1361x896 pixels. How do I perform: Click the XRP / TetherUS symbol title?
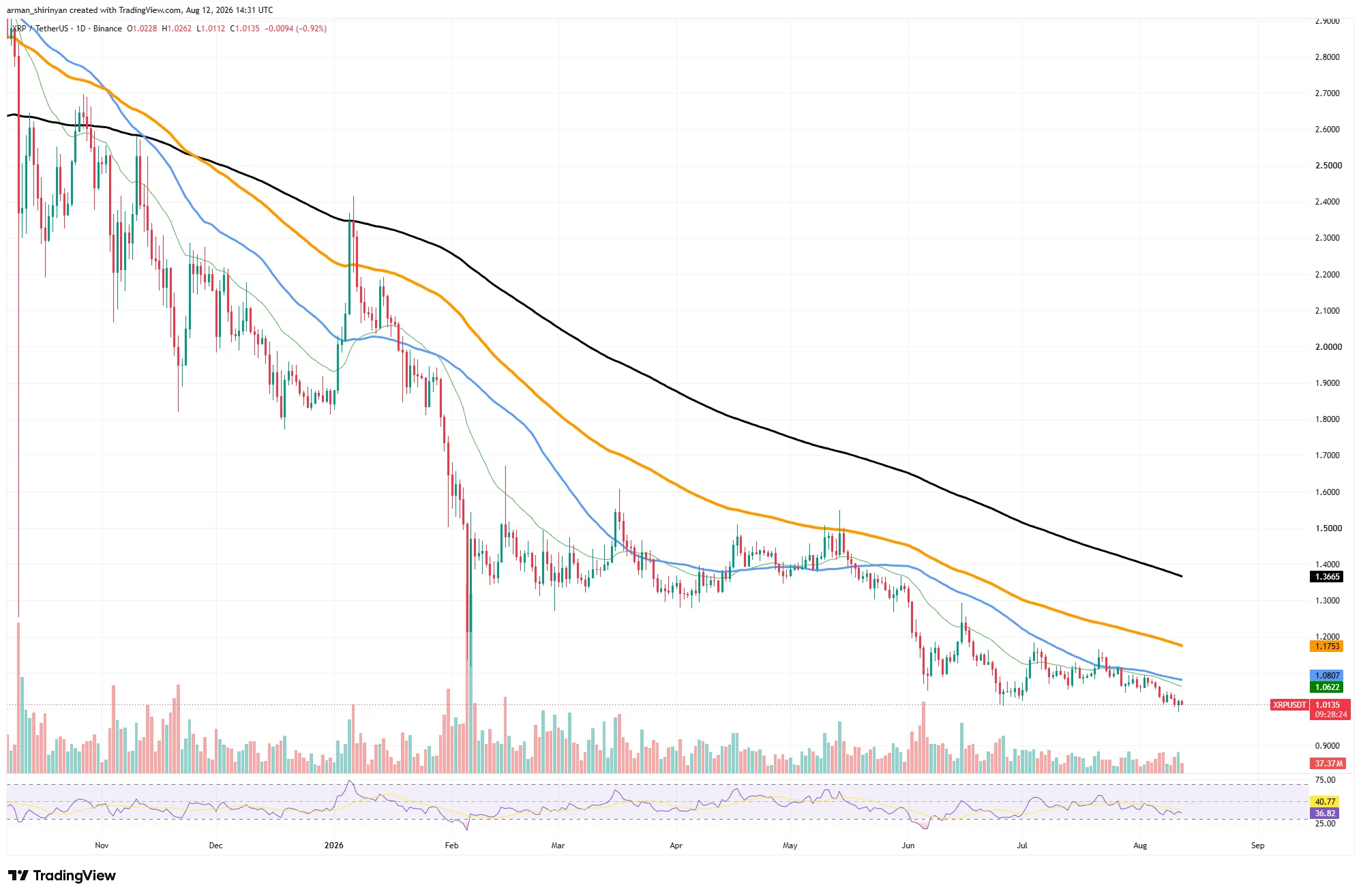click(39, 29)
